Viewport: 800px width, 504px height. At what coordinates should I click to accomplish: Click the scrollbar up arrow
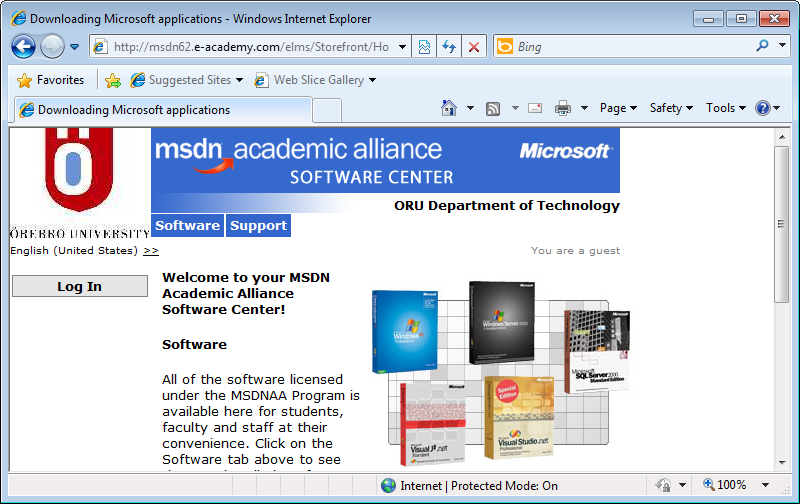pos(782,137)
